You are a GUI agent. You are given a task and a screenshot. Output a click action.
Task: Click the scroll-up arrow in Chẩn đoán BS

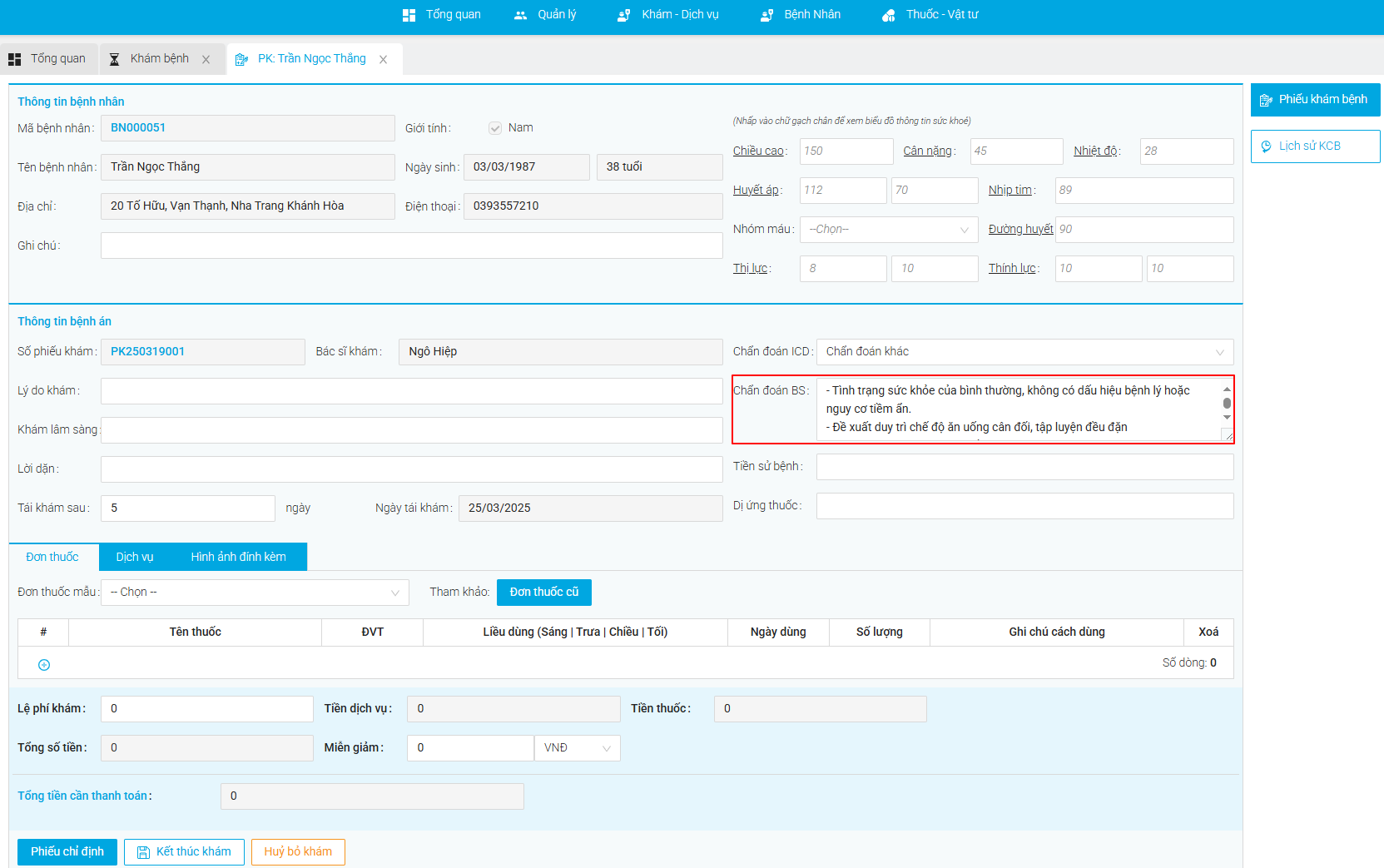(x=1227, y=389)
